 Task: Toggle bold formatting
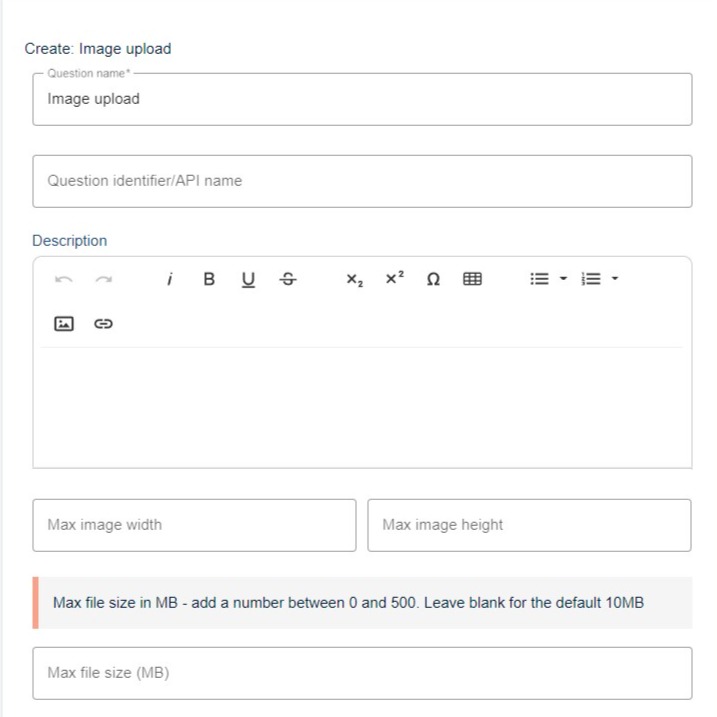click(x=209, y=279)
